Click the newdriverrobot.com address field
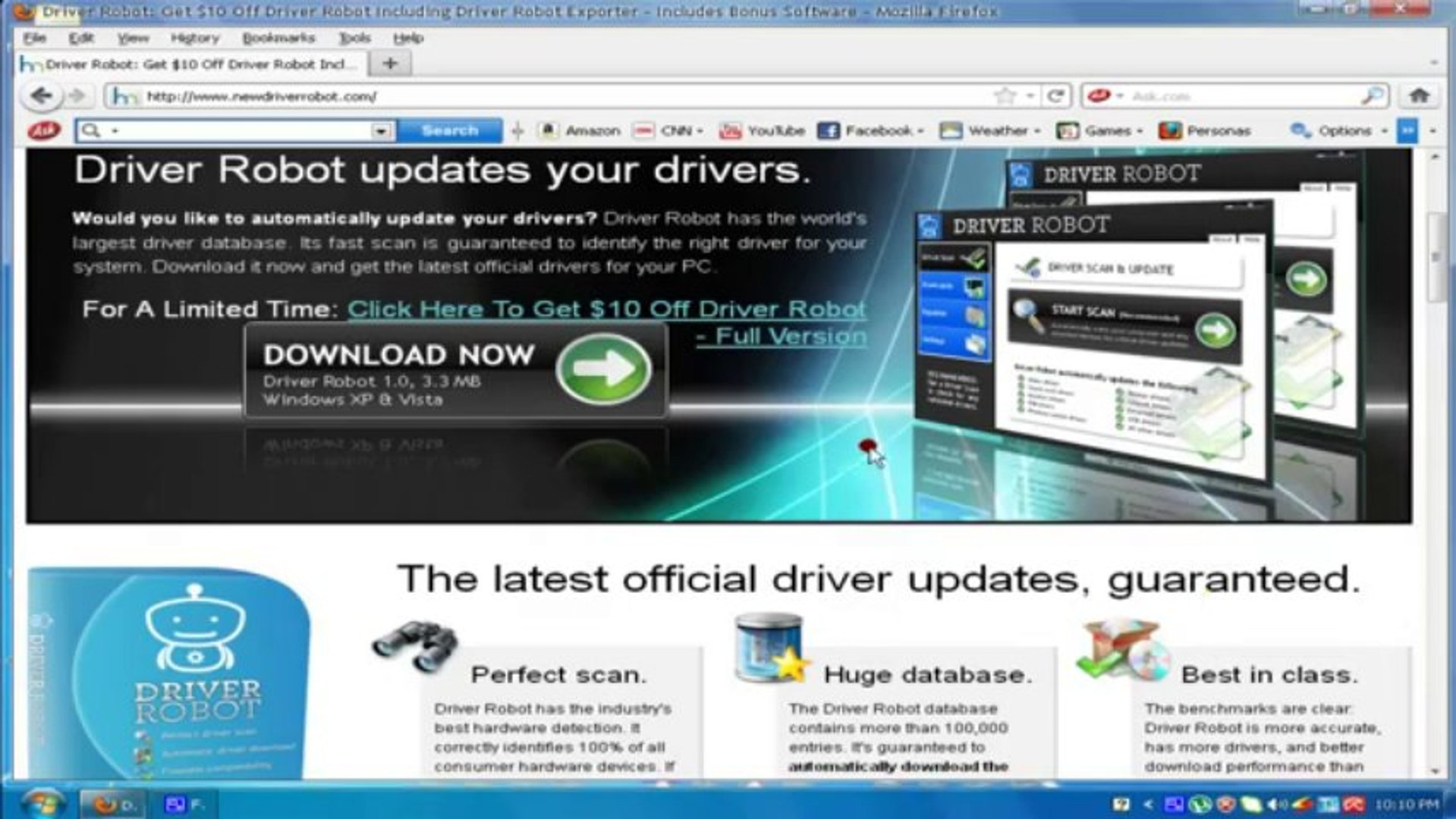The image size is (1456, 819). pyautogui.click(x=561, y=96)
